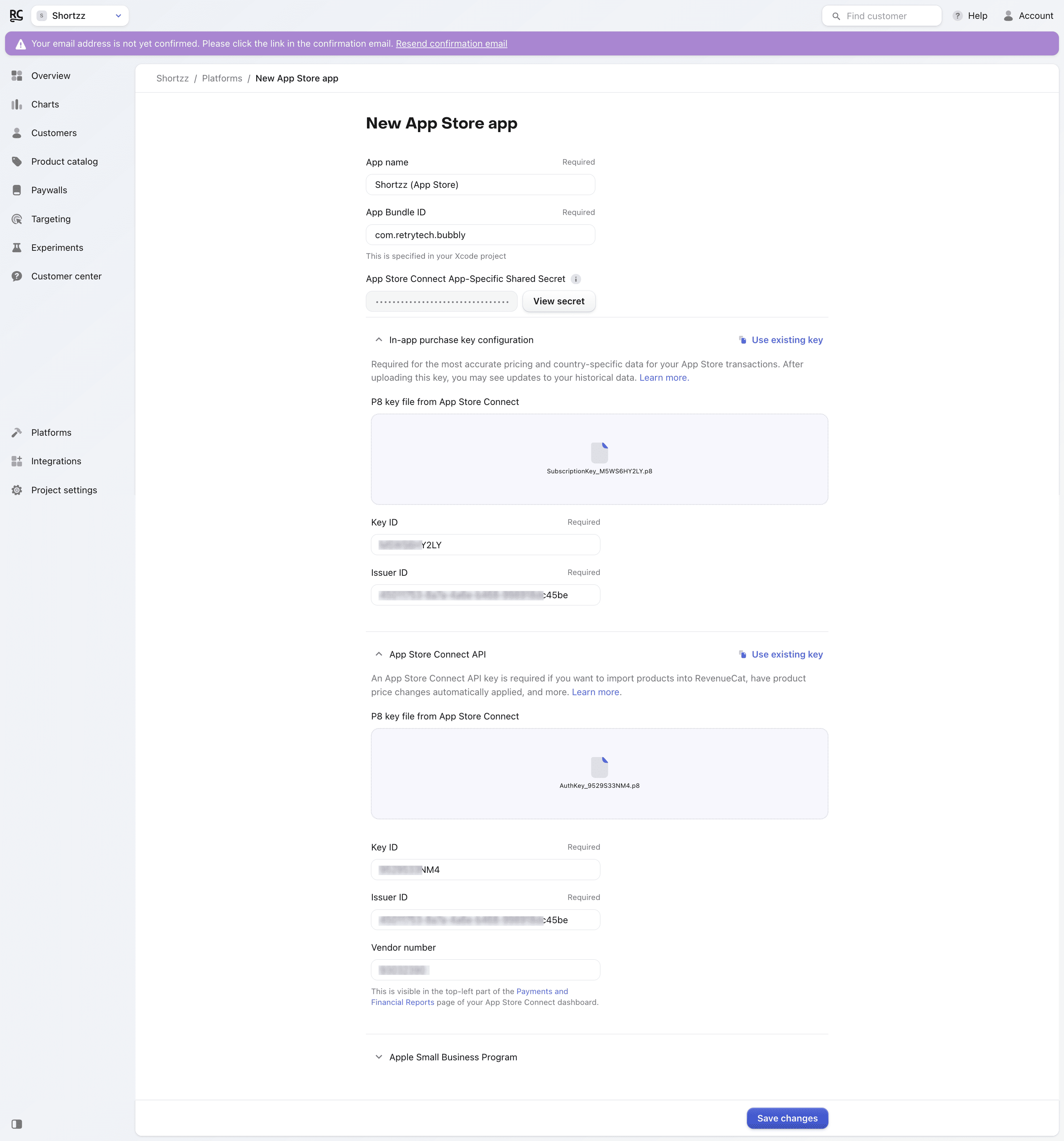Expand Apple Small Business Program section
The width and height of the screenshot is (1064, 1141).
pos(379,1057)
